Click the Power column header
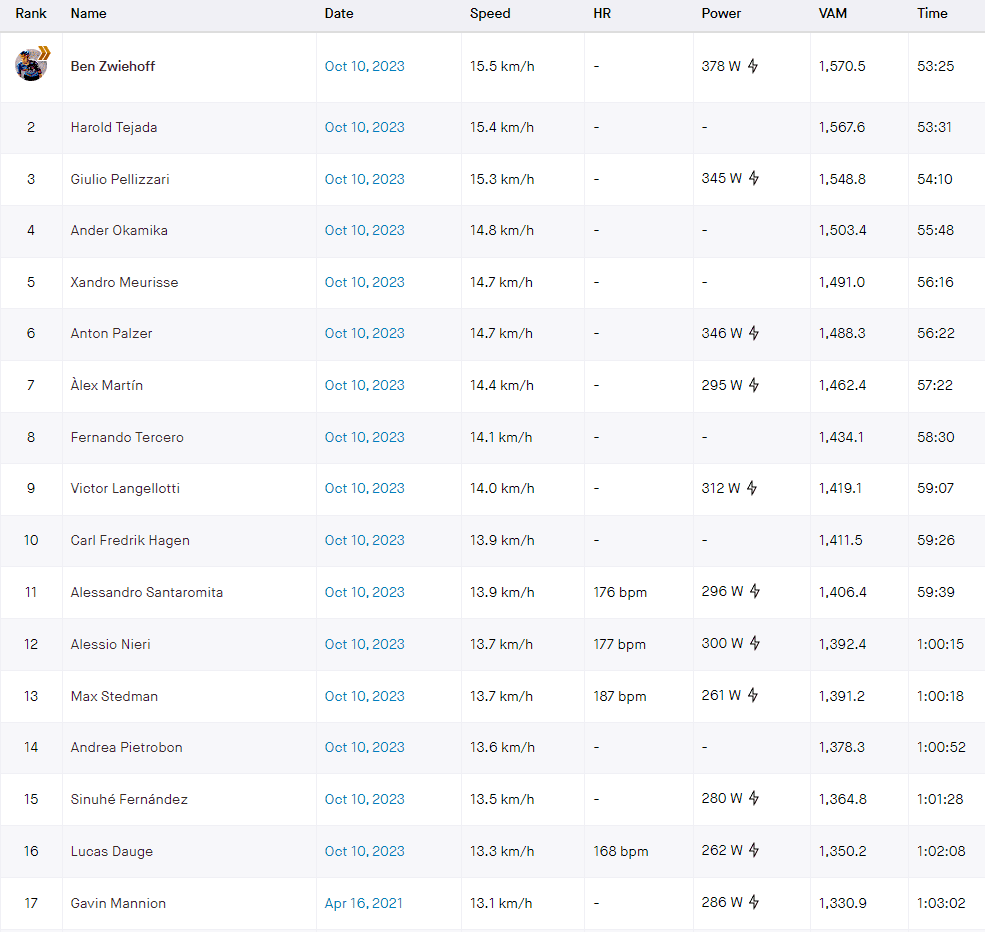The width and height of the screenshot is (985, 932). click(x=721, y=14)
